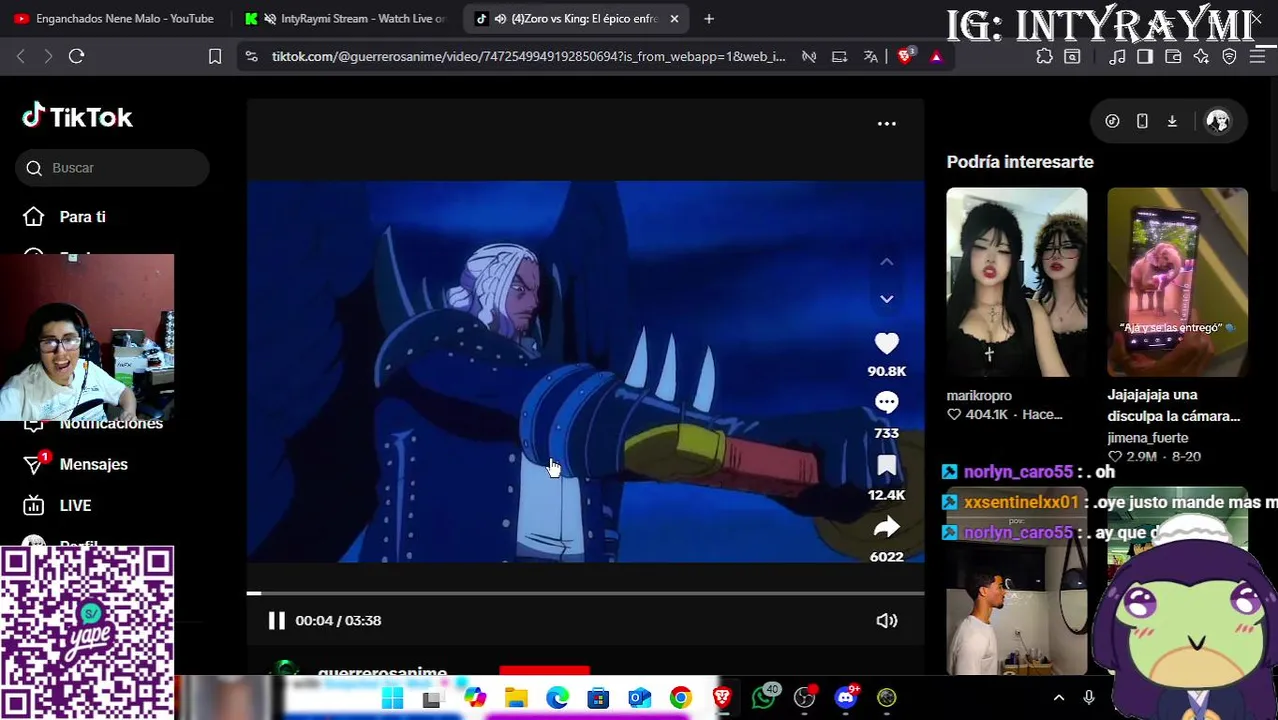Close the Zoro vs King TikTok tab
This screenshot has width=1278, height=720.
click(x=674, y=19)
